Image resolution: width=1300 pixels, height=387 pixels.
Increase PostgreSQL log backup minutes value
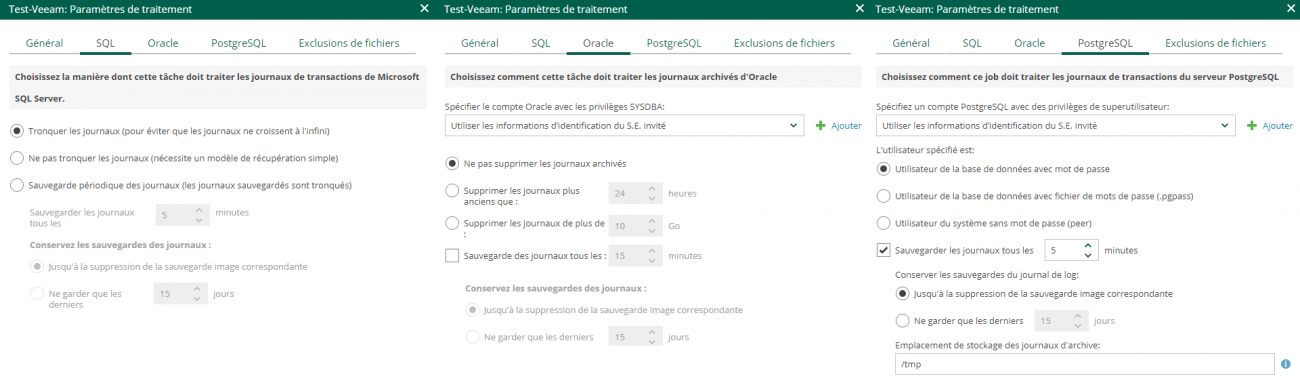pyautogui.click(x=1089, y=245)
